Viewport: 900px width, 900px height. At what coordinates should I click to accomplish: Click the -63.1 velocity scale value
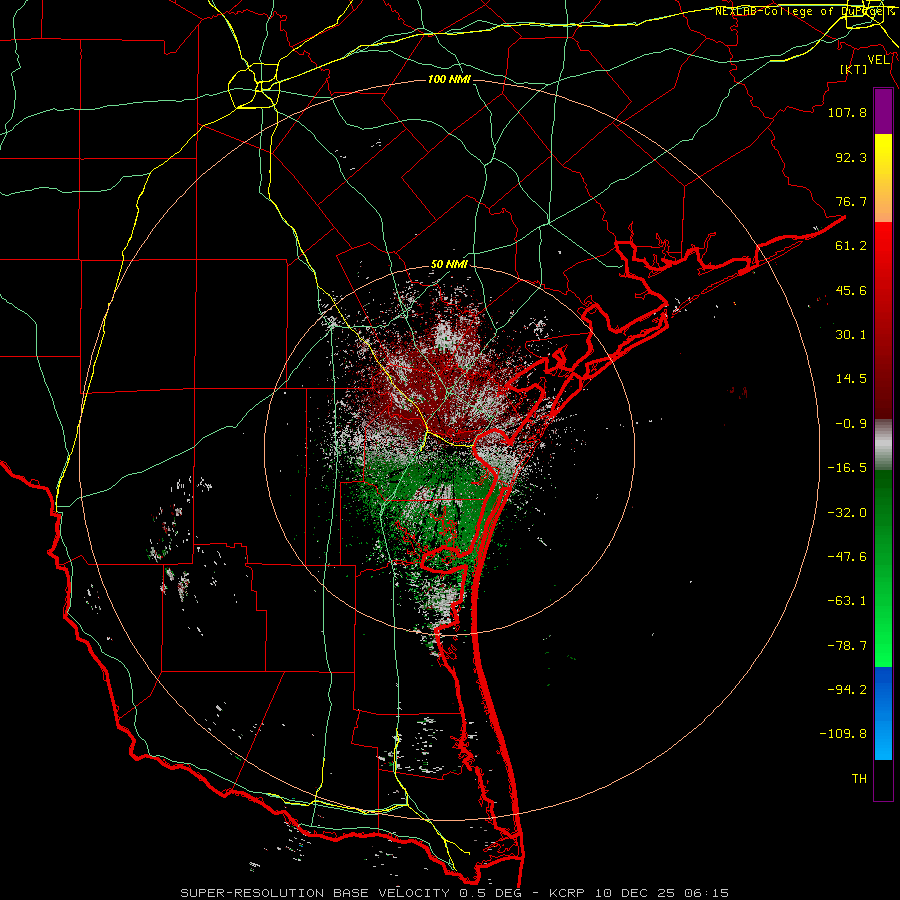tap(847, 601)
